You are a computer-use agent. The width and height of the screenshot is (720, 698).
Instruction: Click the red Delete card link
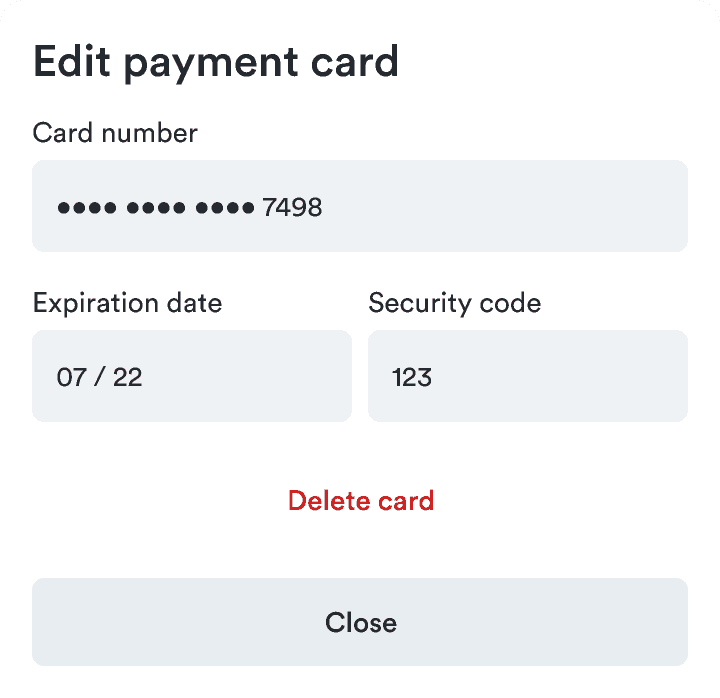tap(360, 500)
